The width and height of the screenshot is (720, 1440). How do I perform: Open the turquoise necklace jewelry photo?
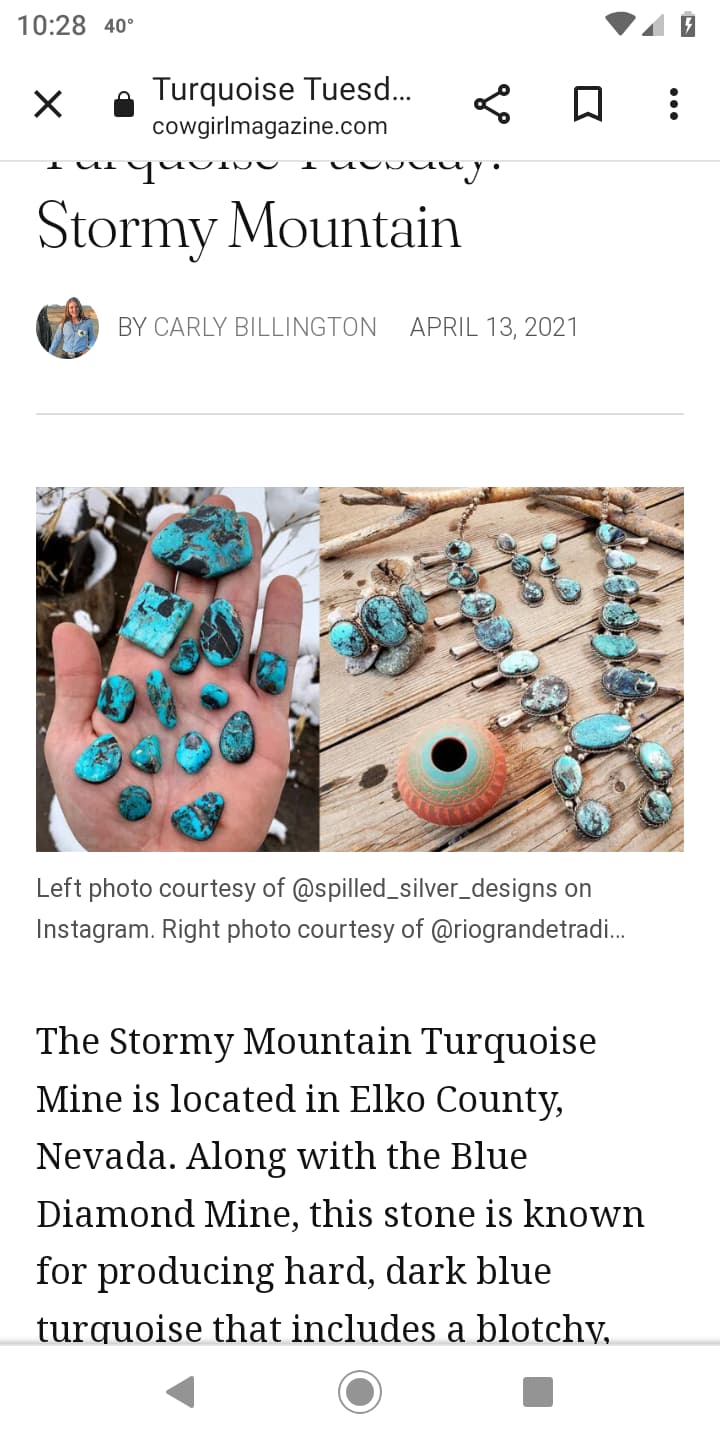tap(502, 669)
